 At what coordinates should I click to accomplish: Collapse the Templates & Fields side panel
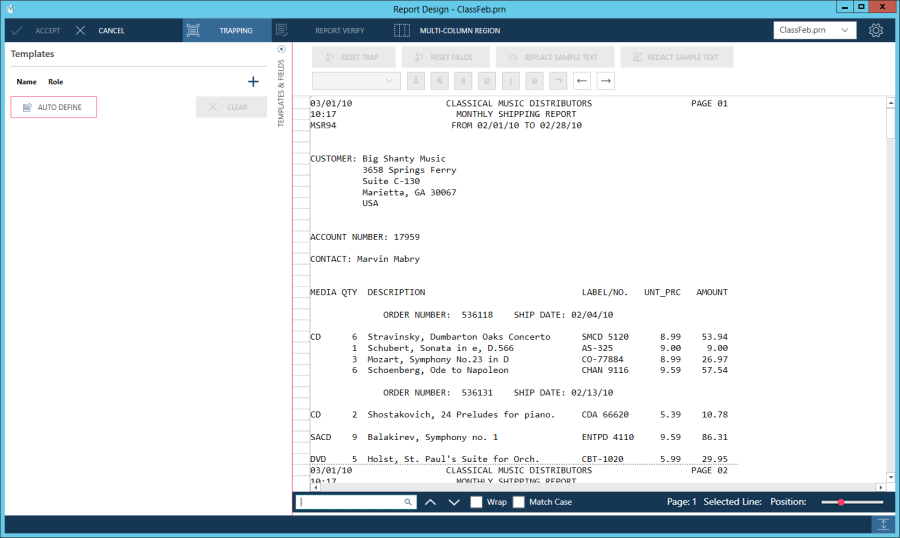[281, 49]
